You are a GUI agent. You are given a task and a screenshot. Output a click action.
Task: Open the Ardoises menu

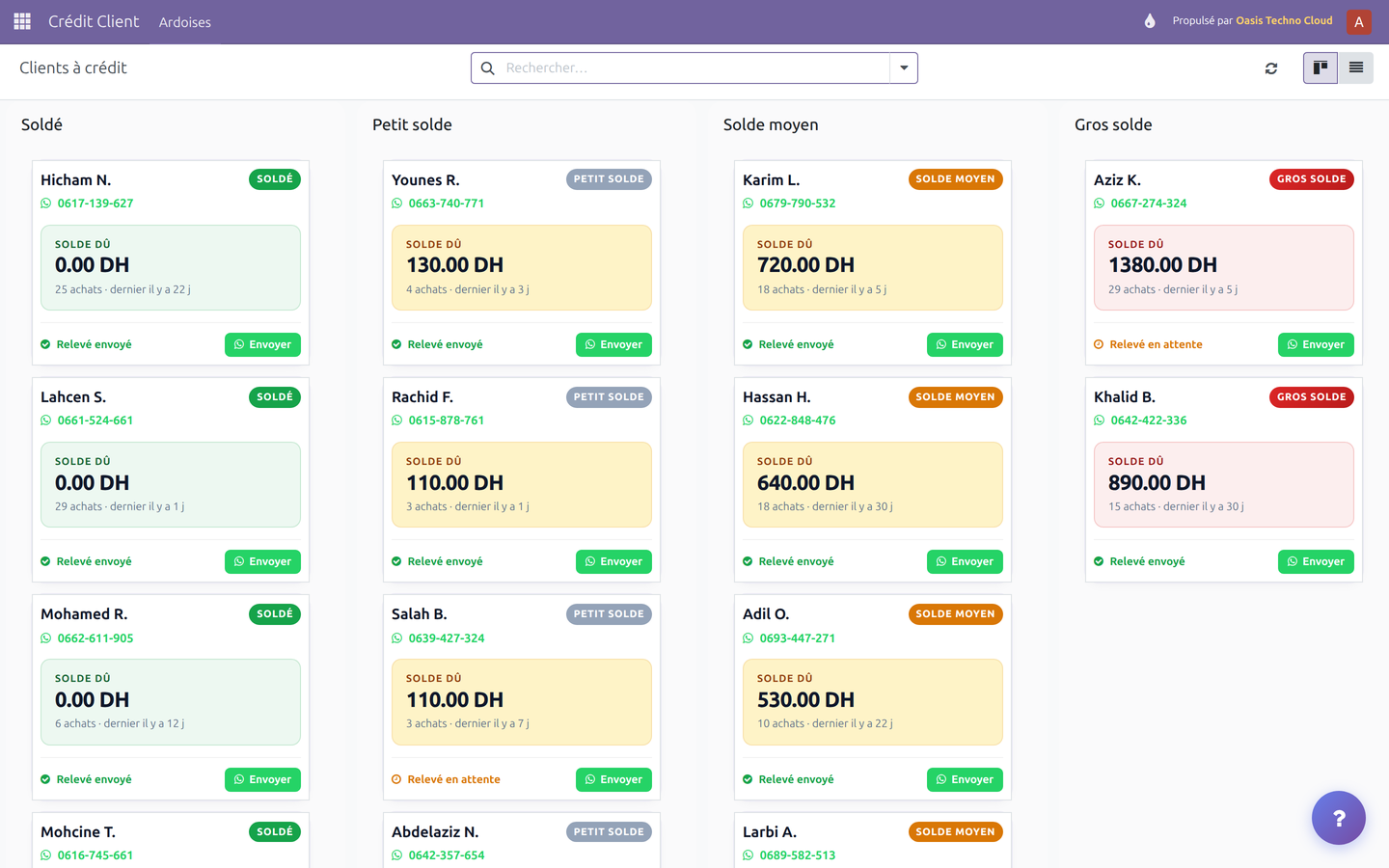click(x=185, y=22)
